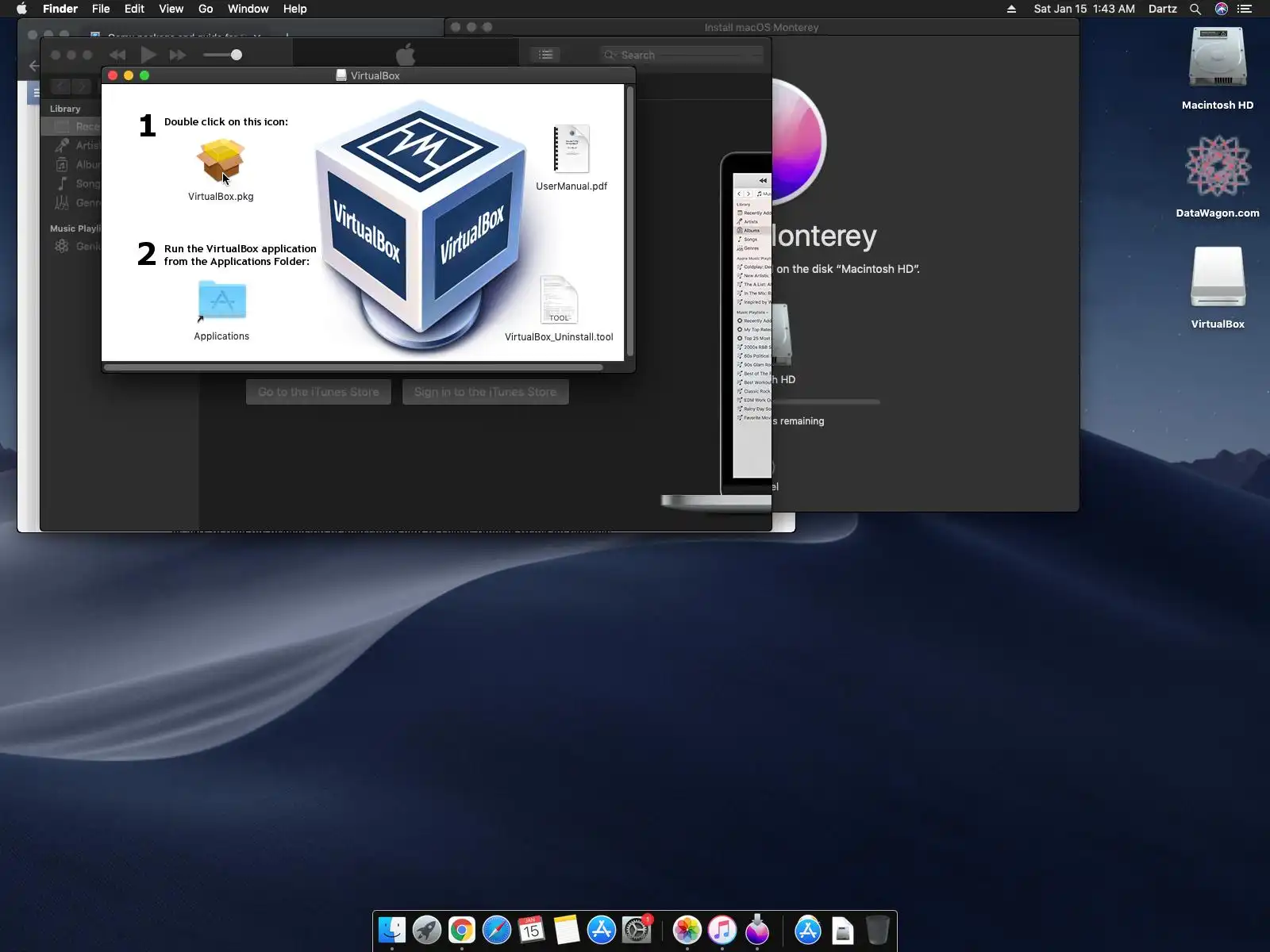Skip to previous track in iTunes

pos(117,55)
